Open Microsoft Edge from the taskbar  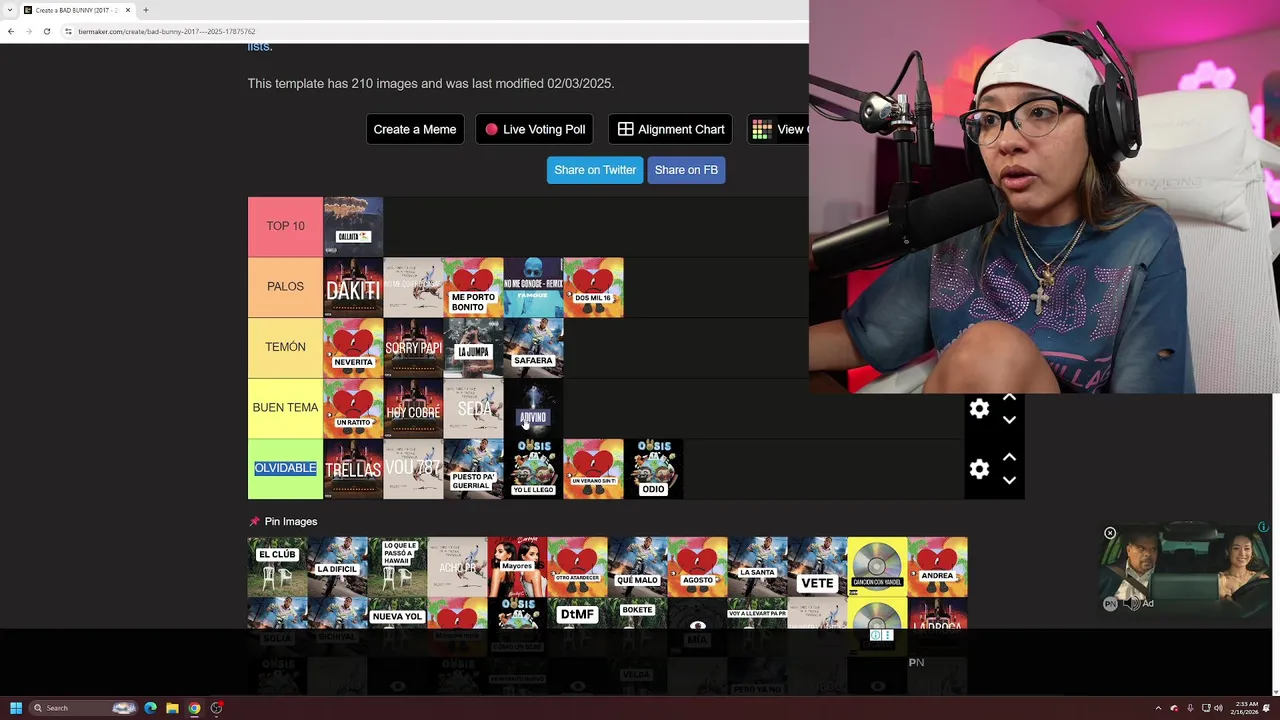click(x=150, y=708)
